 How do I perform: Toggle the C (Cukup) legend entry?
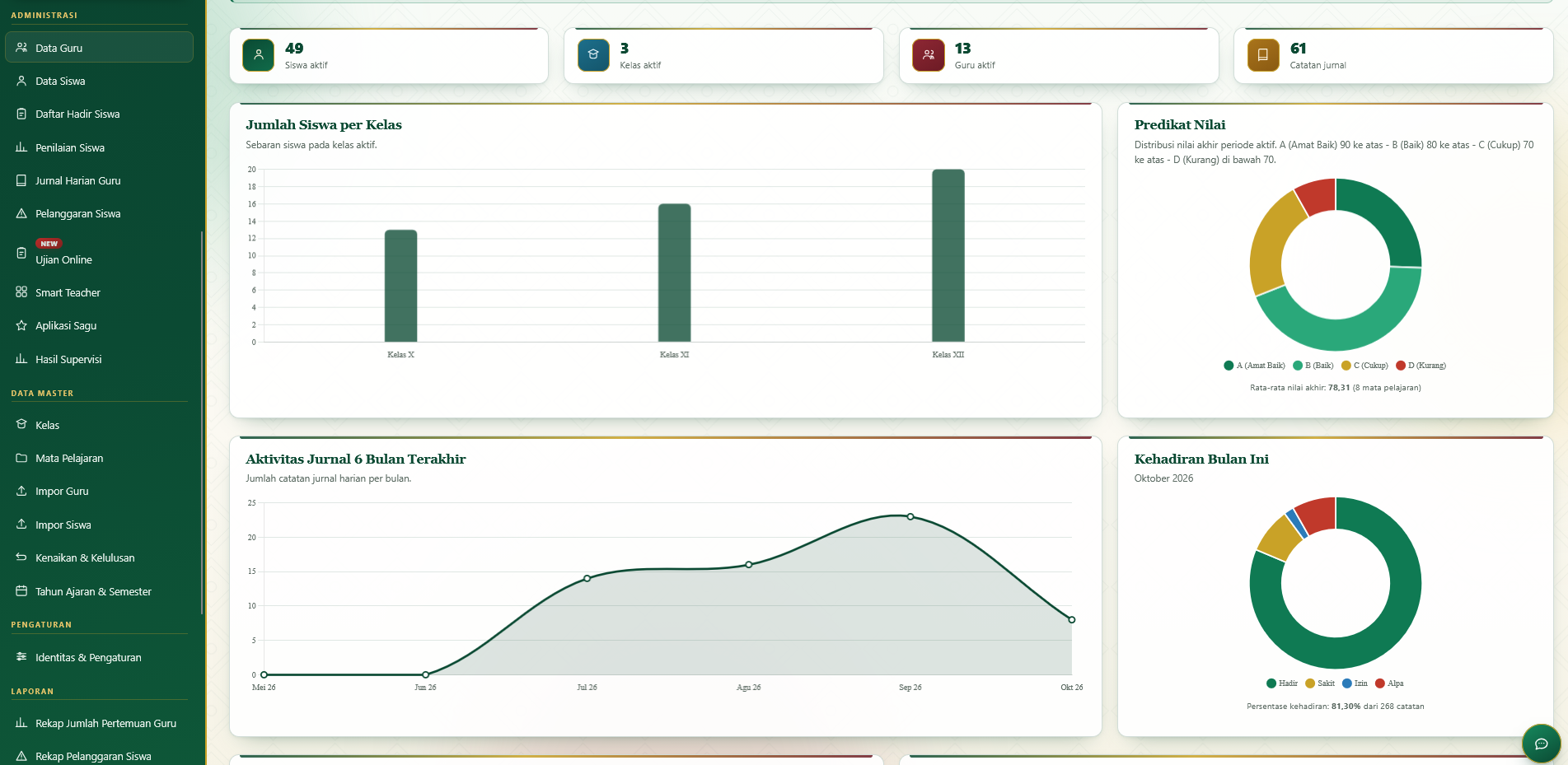(1364, 366)
